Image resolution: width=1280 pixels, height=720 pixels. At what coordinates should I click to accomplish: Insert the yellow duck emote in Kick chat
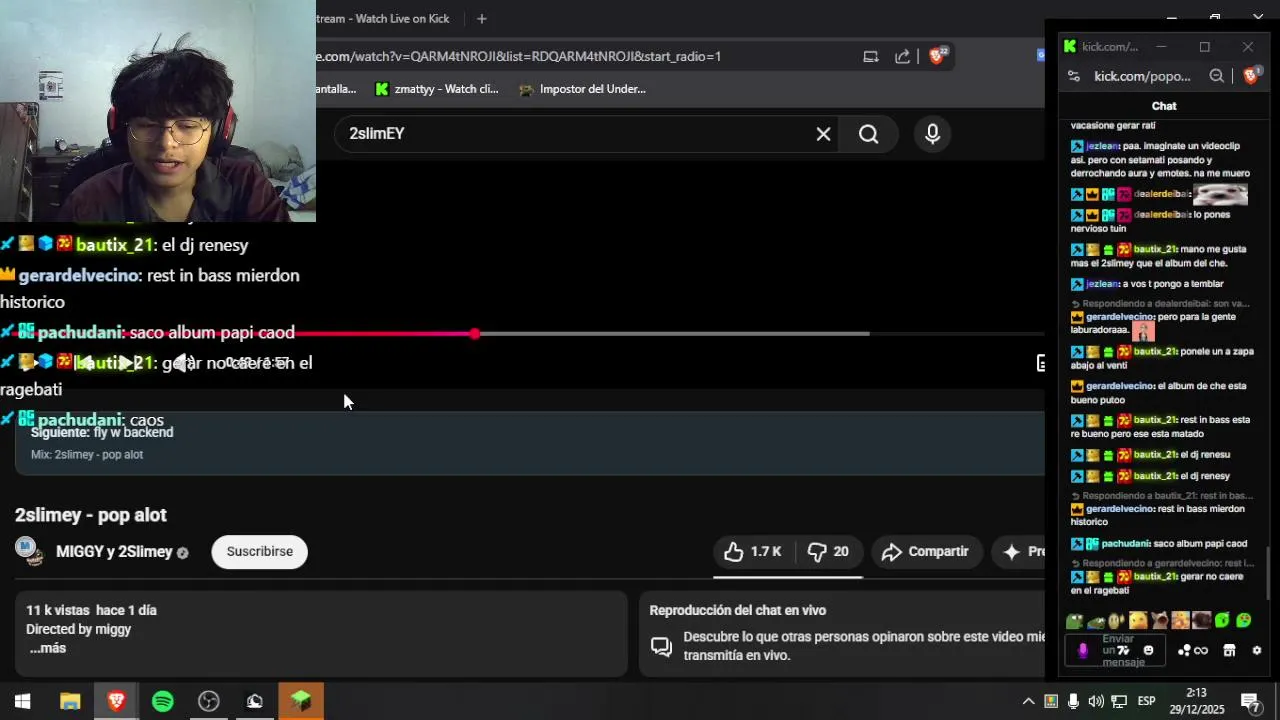[1138, 621]
